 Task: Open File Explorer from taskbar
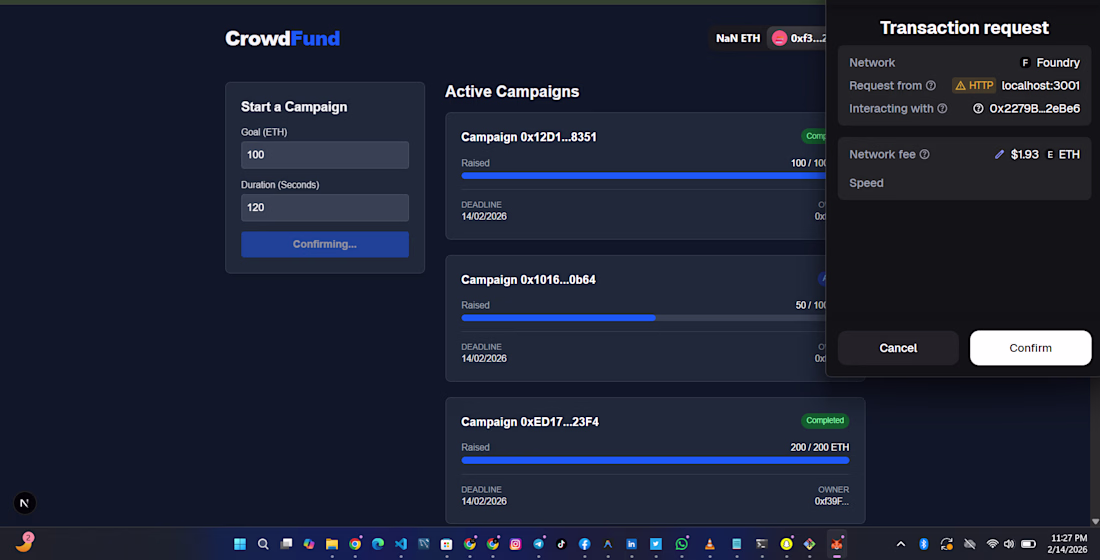point(332,544)
